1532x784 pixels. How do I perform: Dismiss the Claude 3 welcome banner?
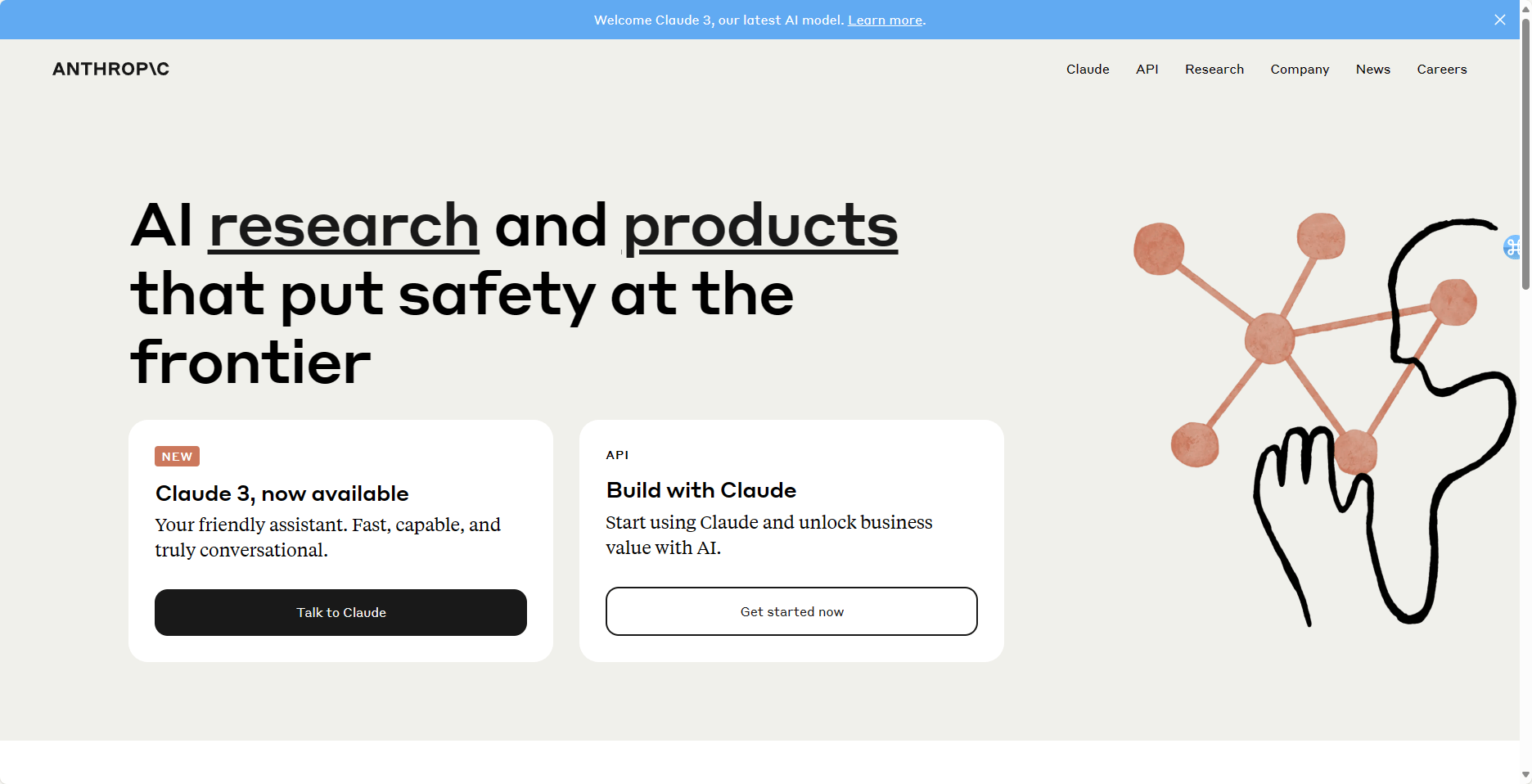[x=1500, y=20]
